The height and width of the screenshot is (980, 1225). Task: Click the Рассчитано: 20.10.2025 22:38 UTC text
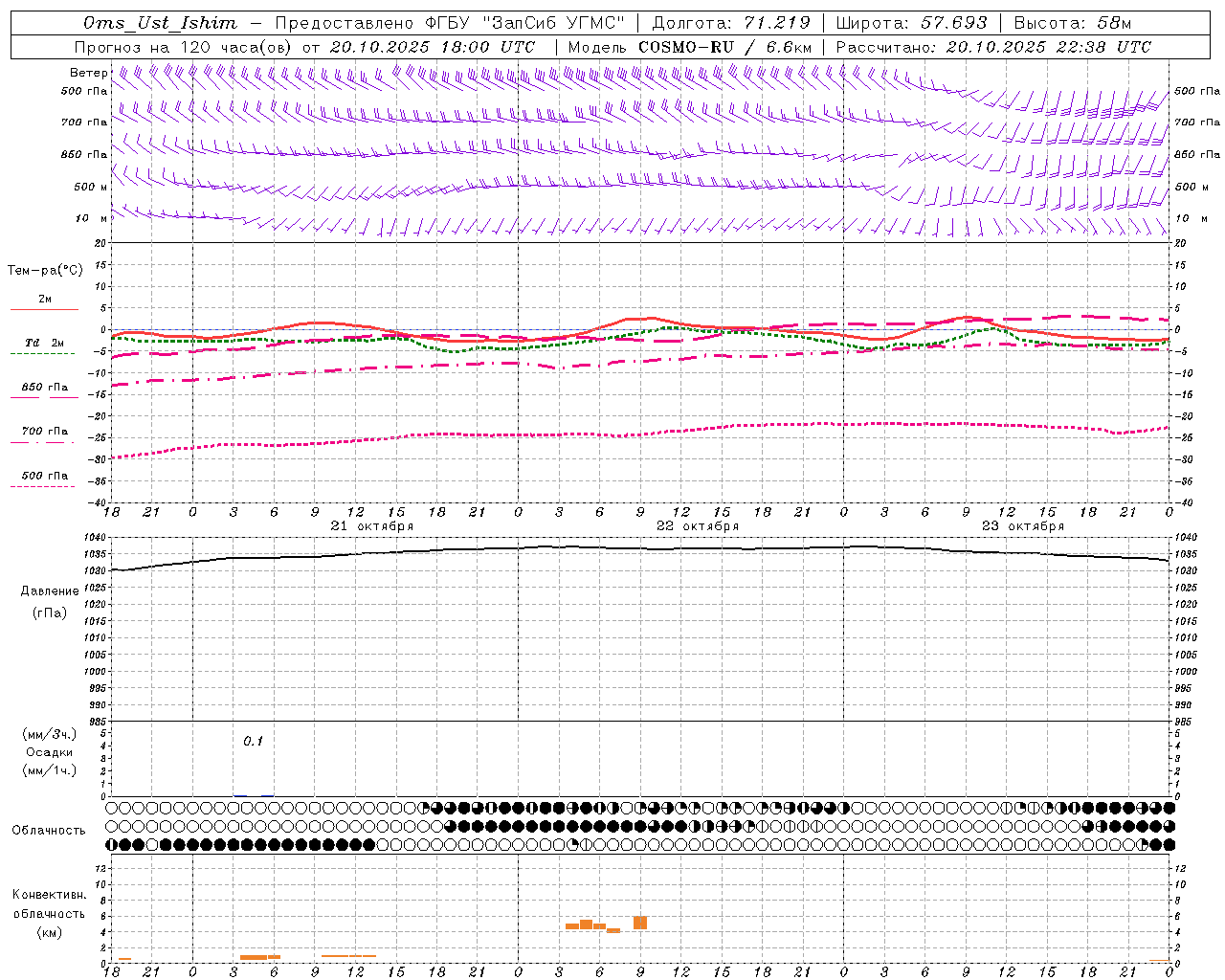point(993,47)
